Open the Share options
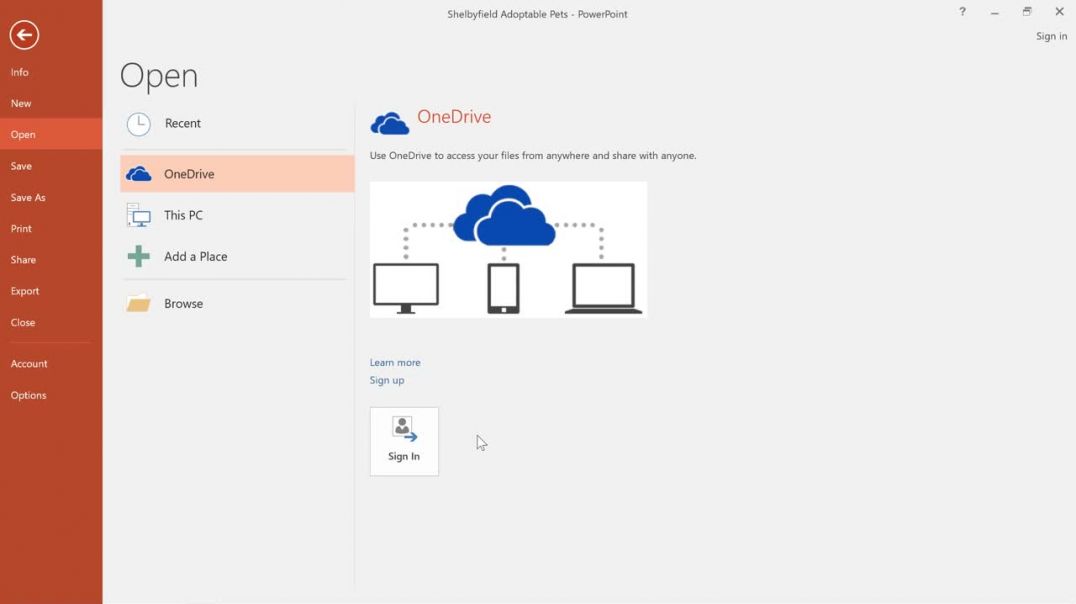The height and width of the screenshot is (604, 1076). (51, 259)
